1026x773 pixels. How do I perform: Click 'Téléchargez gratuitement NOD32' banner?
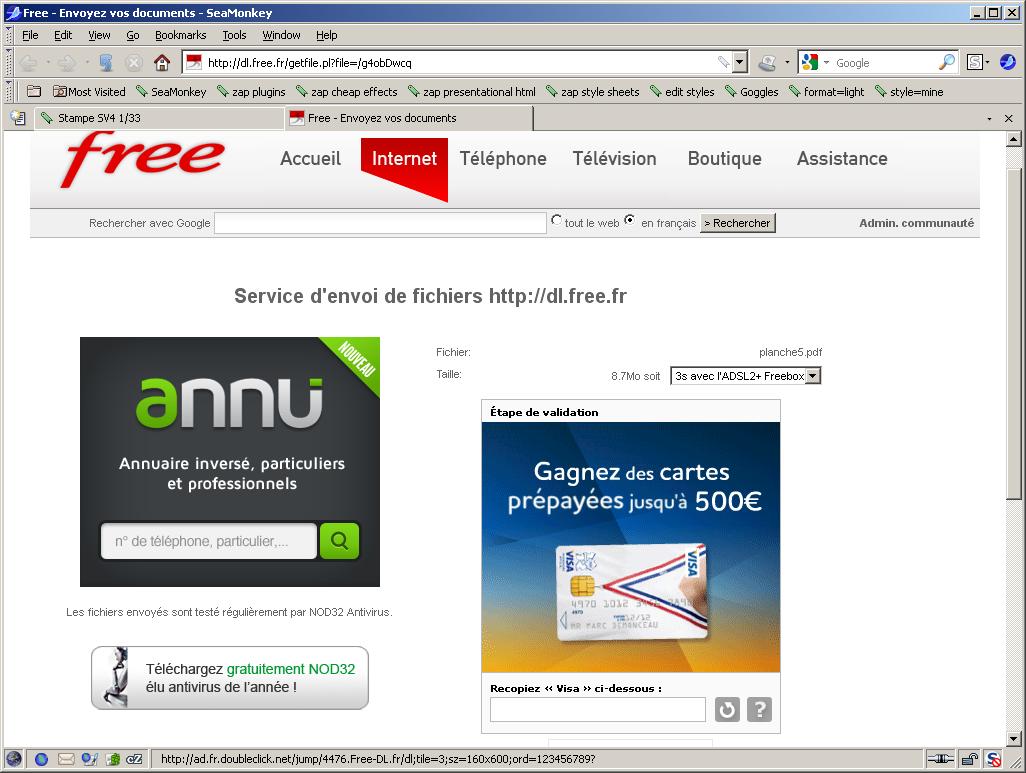point(230,678)
